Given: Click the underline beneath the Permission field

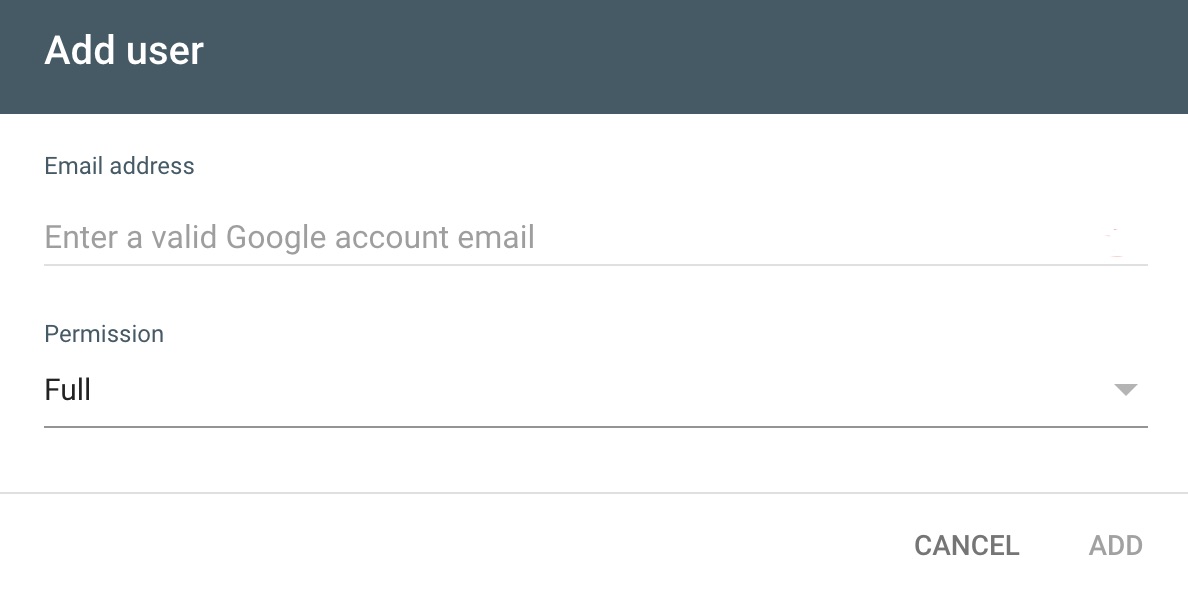Looking at the screenshot, I should (x=595, y=426).
